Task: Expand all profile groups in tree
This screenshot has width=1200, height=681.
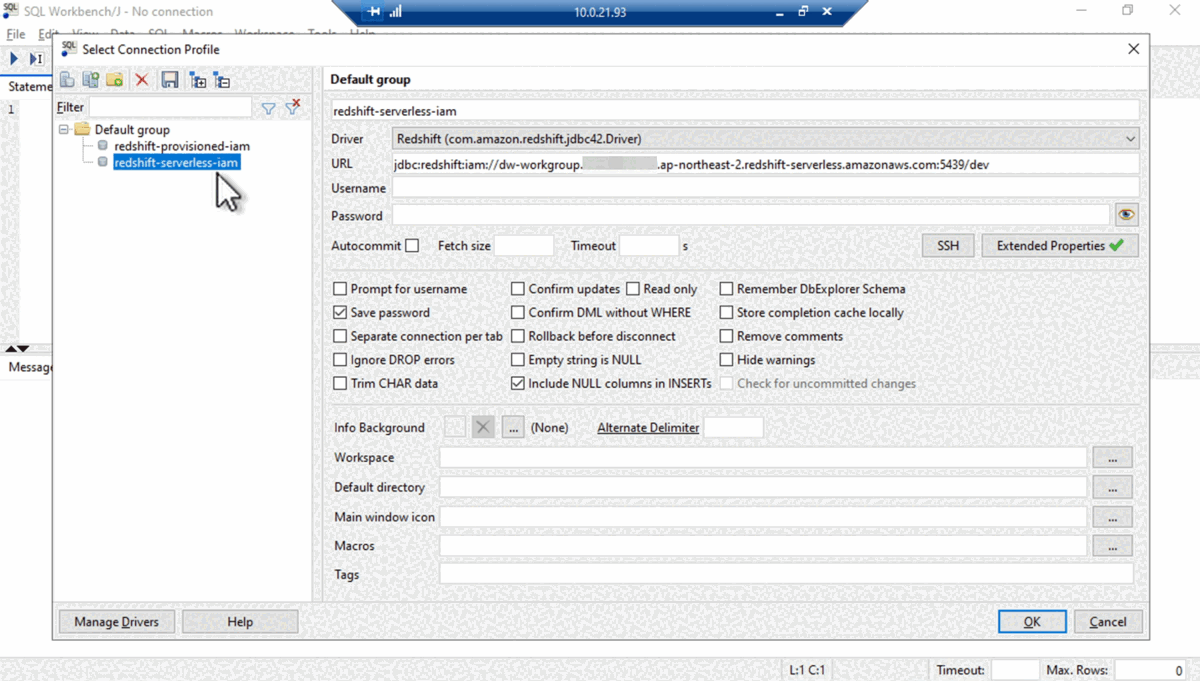Action: coord(197,80)
